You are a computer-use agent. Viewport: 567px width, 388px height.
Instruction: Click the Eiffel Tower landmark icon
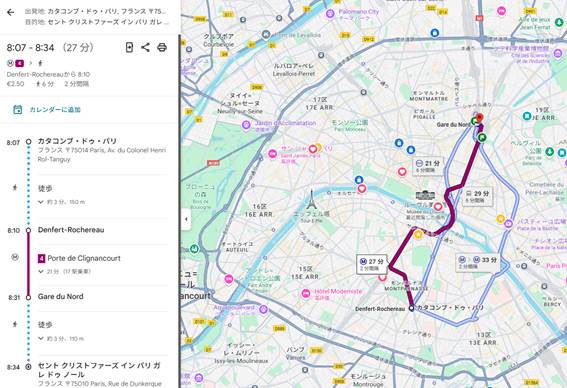coord(311,200)
